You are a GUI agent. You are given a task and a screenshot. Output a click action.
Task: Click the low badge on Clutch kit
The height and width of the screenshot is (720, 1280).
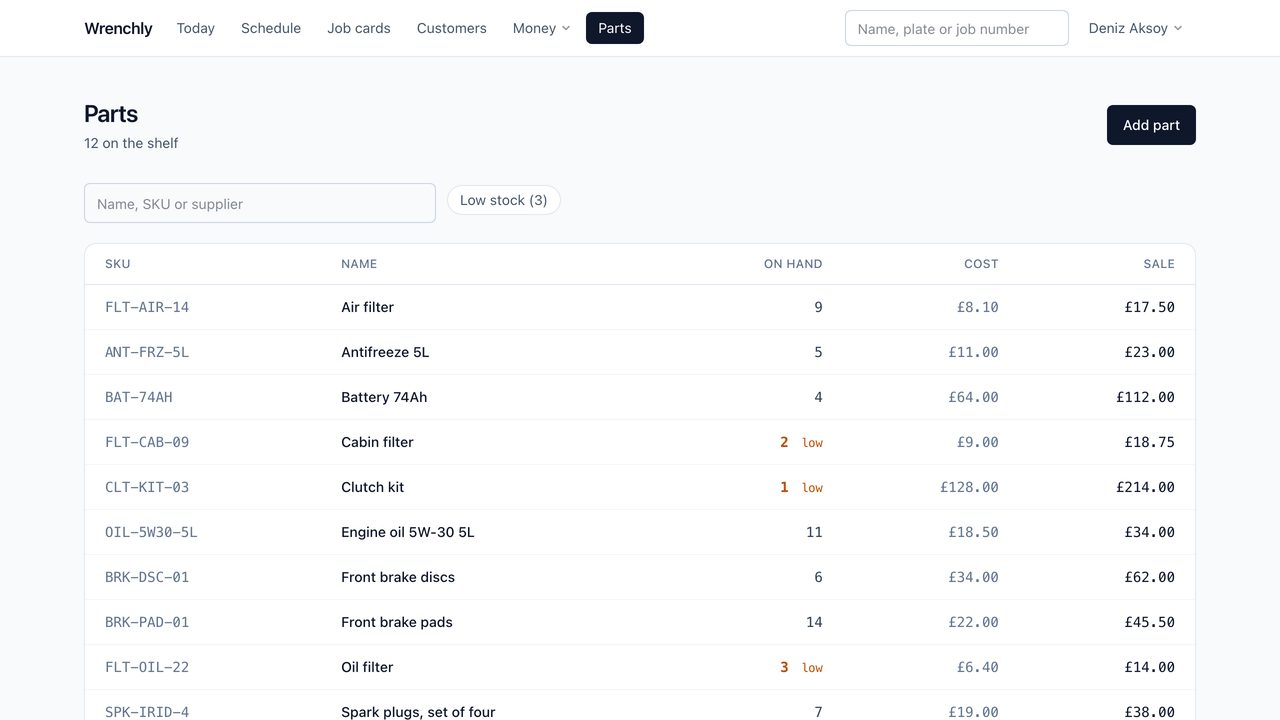(x=812, y=487)
